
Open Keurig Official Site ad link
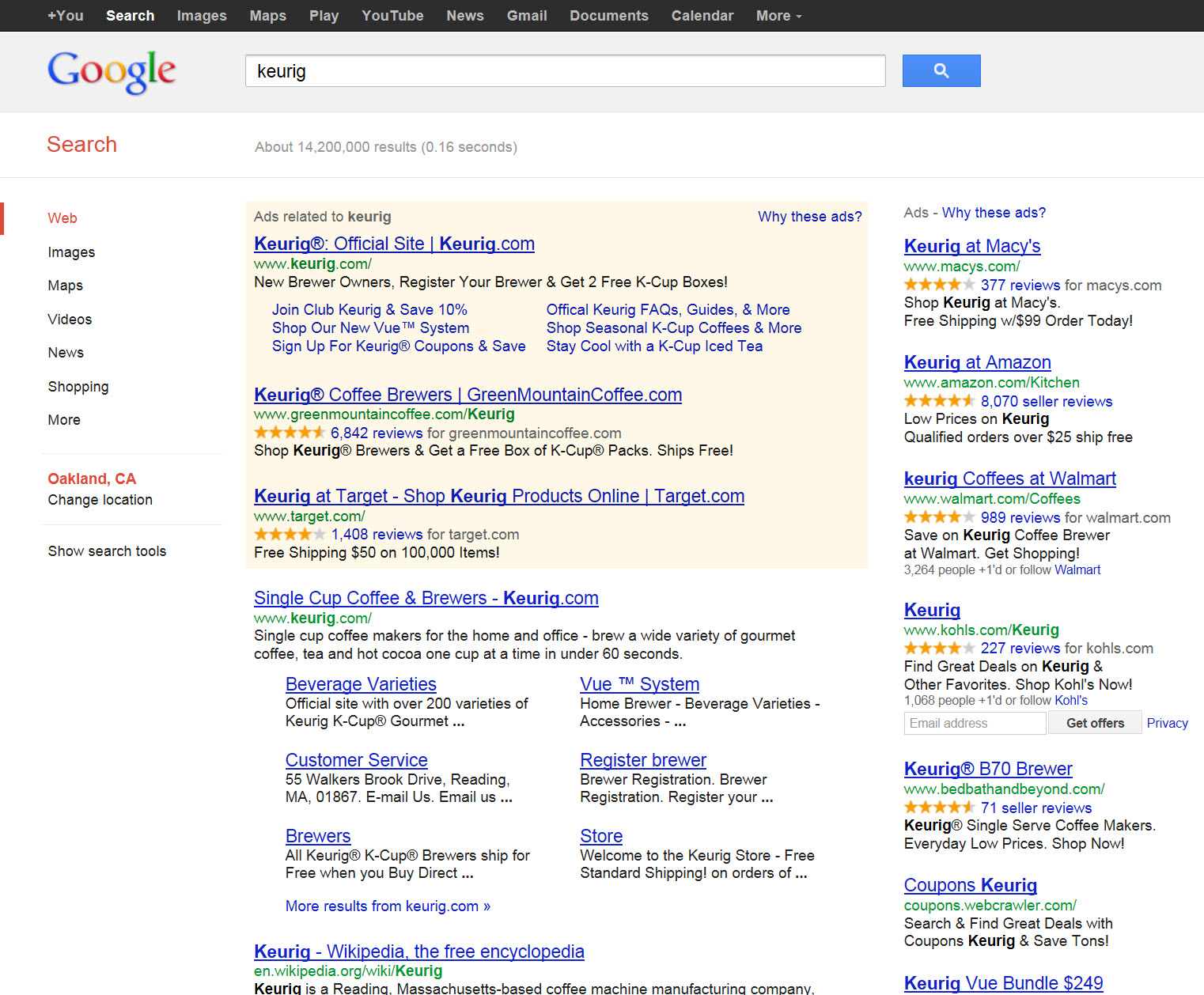coord(394,244)
